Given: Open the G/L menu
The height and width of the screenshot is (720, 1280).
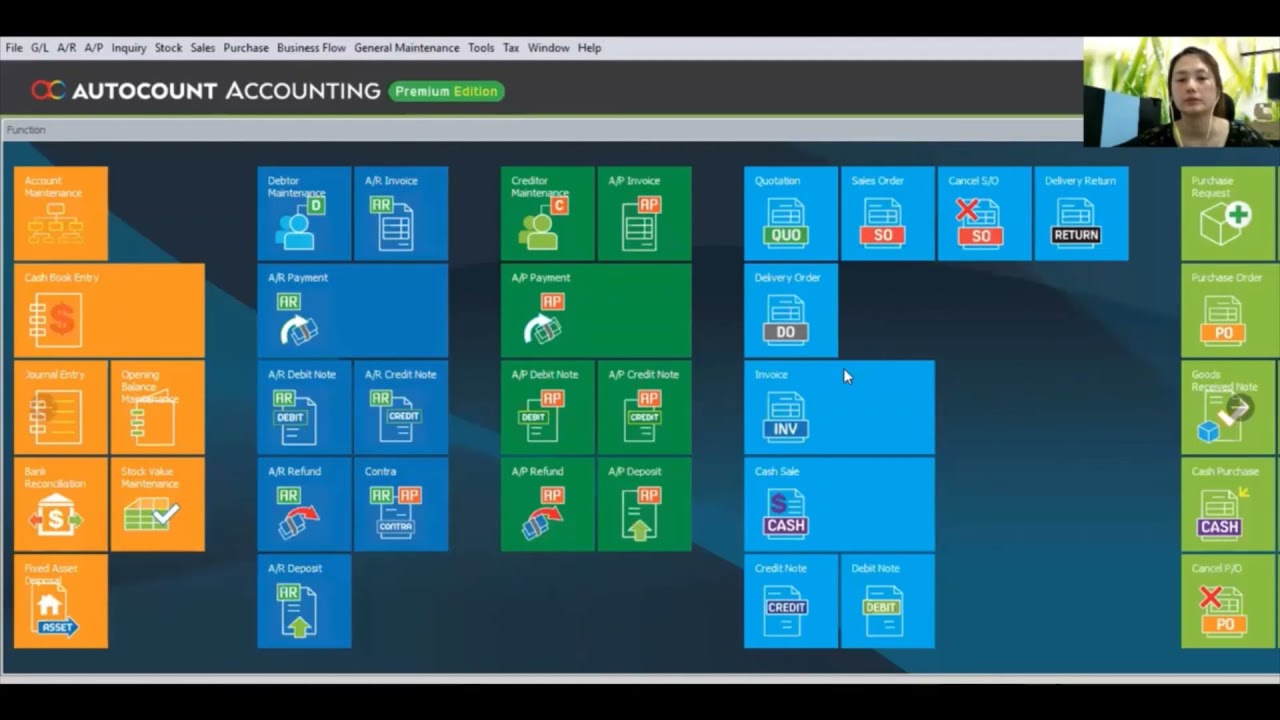Looking at the screenshot, I should point(40,48).
